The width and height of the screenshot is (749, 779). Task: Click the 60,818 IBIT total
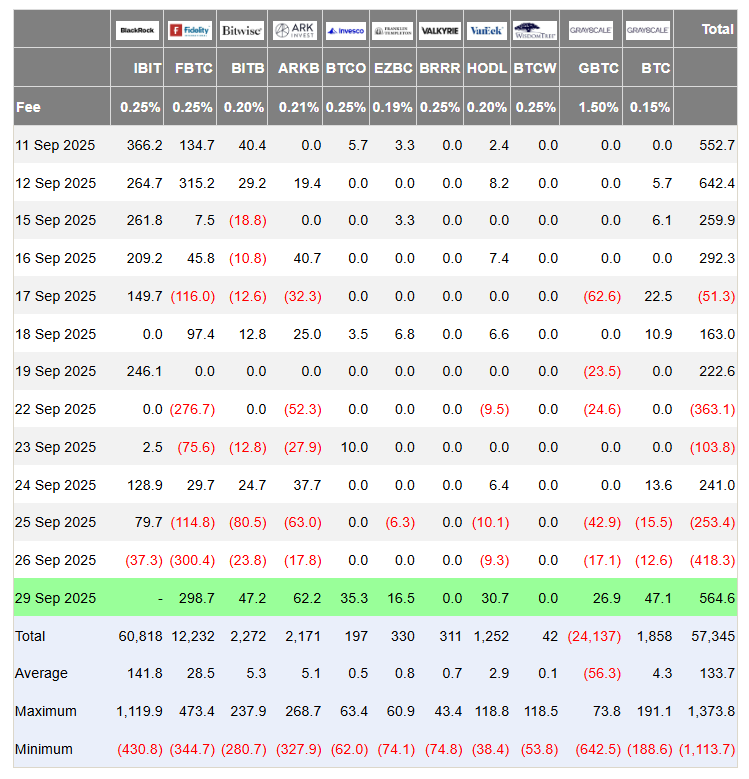pyautogui.click(x=141, y=636)
